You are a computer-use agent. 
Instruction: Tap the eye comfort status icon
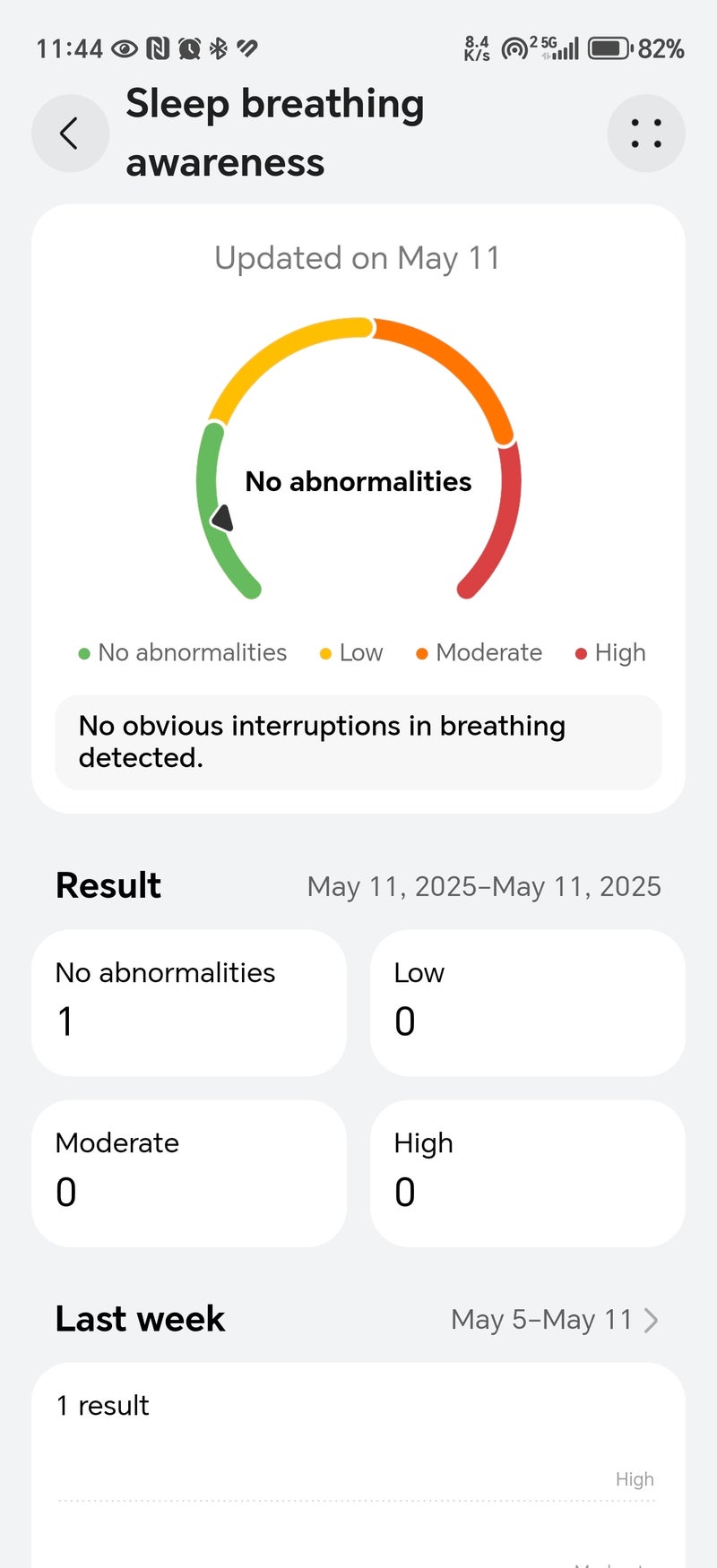125,48
